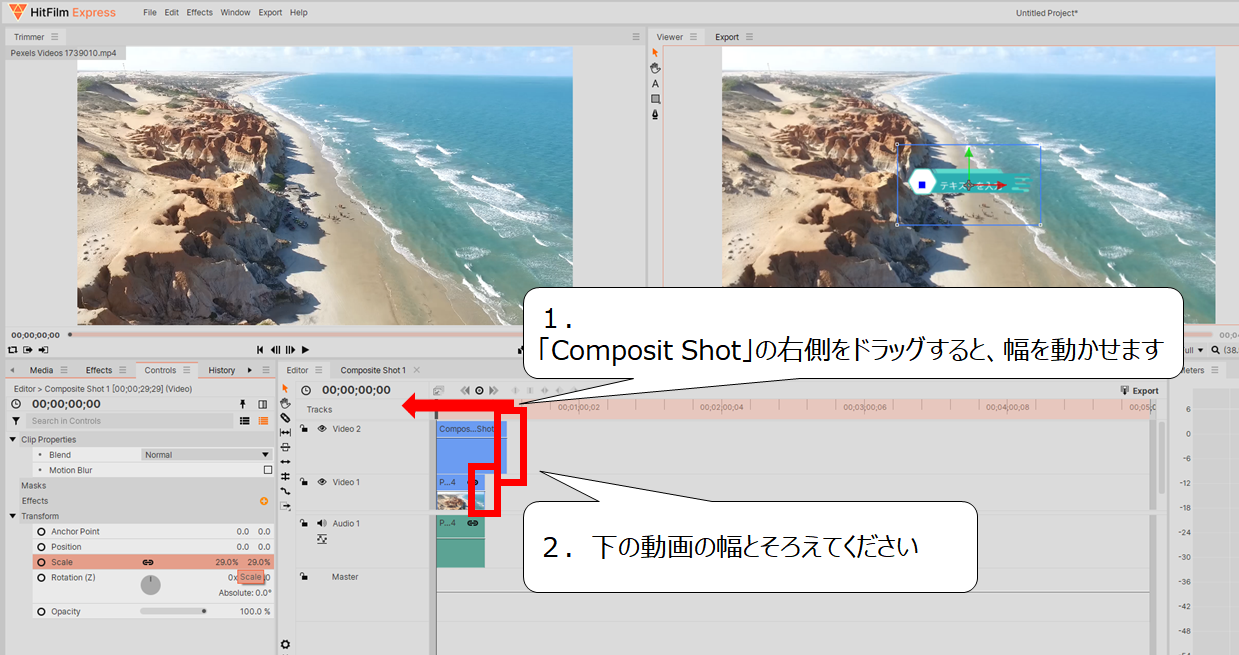Open the Viewer panel menu icon
The height and width of the screenshot is (655, 1239).
[693, 37]
